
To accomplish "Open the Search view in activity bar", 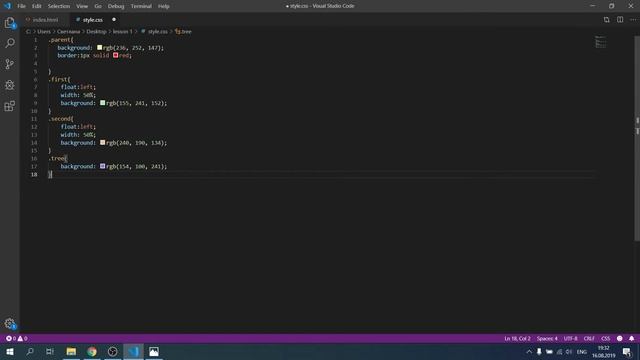I will point(10,43).
